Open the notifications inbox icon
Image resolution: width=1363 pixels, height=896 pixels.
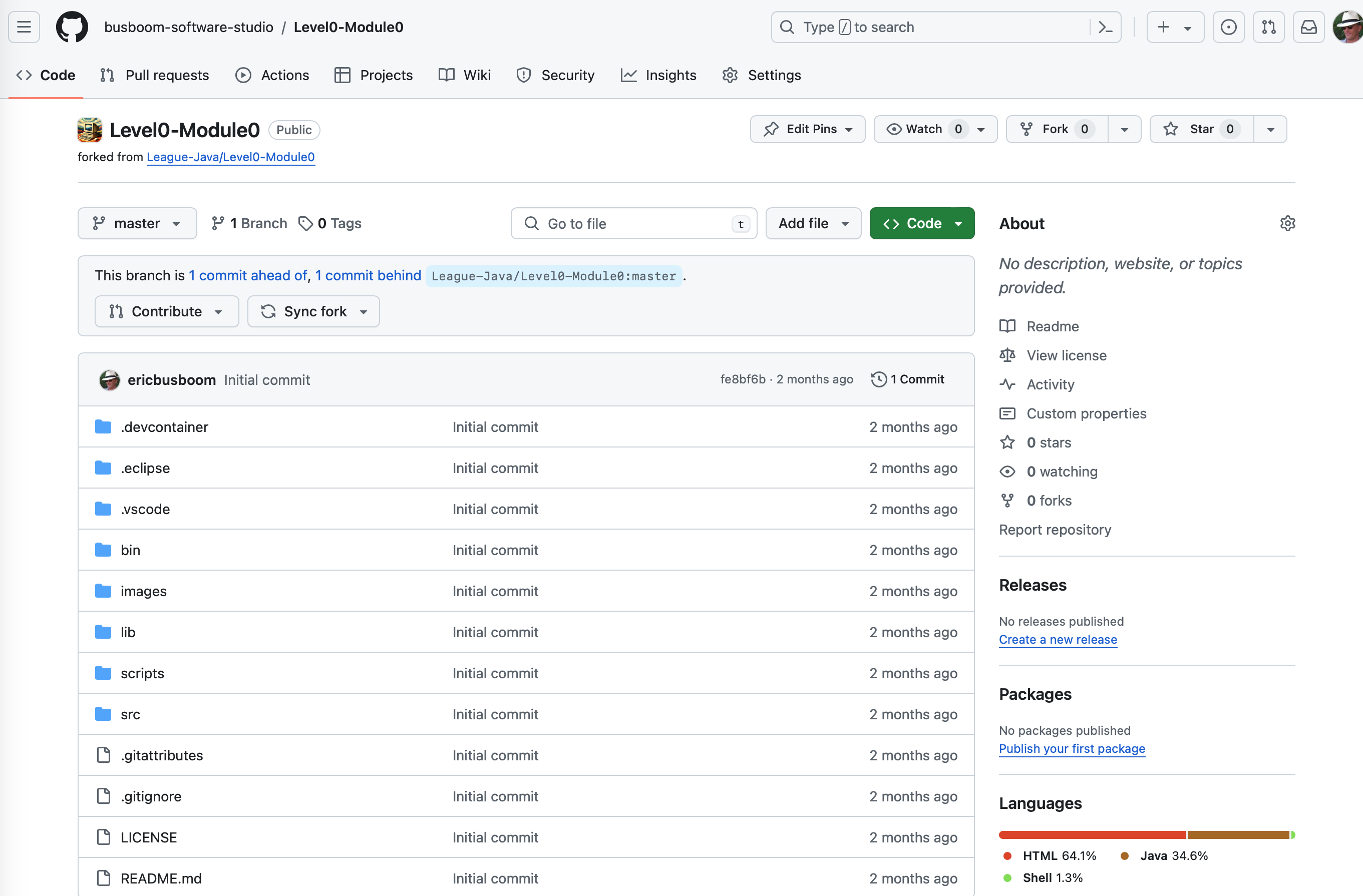coord(1308,27)
